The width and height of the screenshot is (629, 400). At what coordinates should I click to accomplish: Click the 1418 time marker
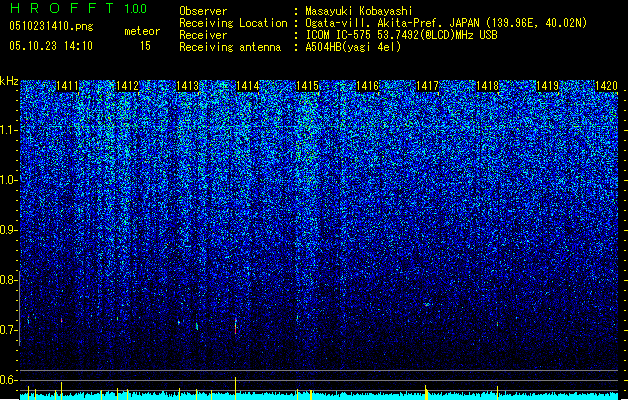point(487,86)
